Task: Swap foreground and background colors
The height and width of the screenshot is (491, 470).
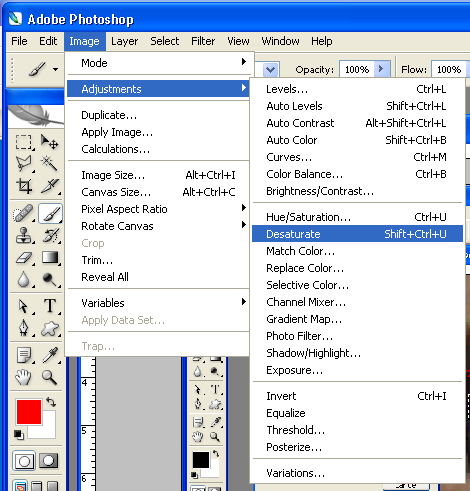Action: tap(51, 402)
